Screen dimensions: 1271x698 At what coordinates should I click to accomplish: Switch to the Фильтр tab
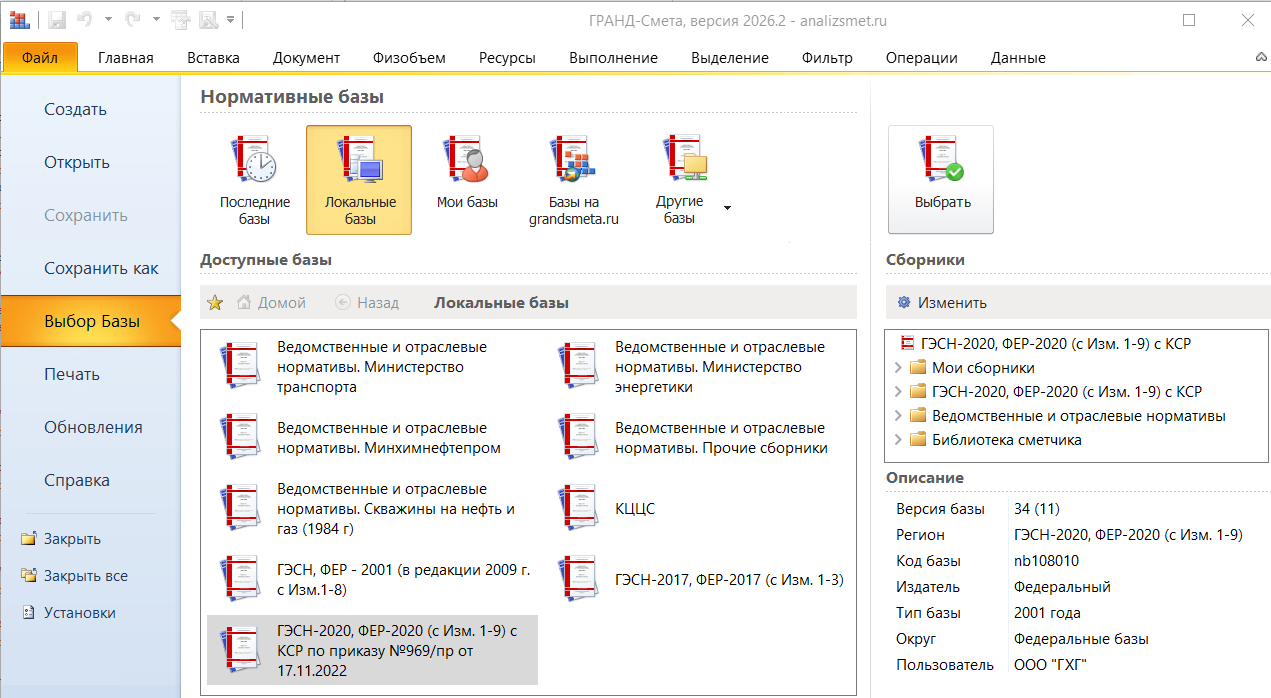pyautogui.click(x=827, y=57)
